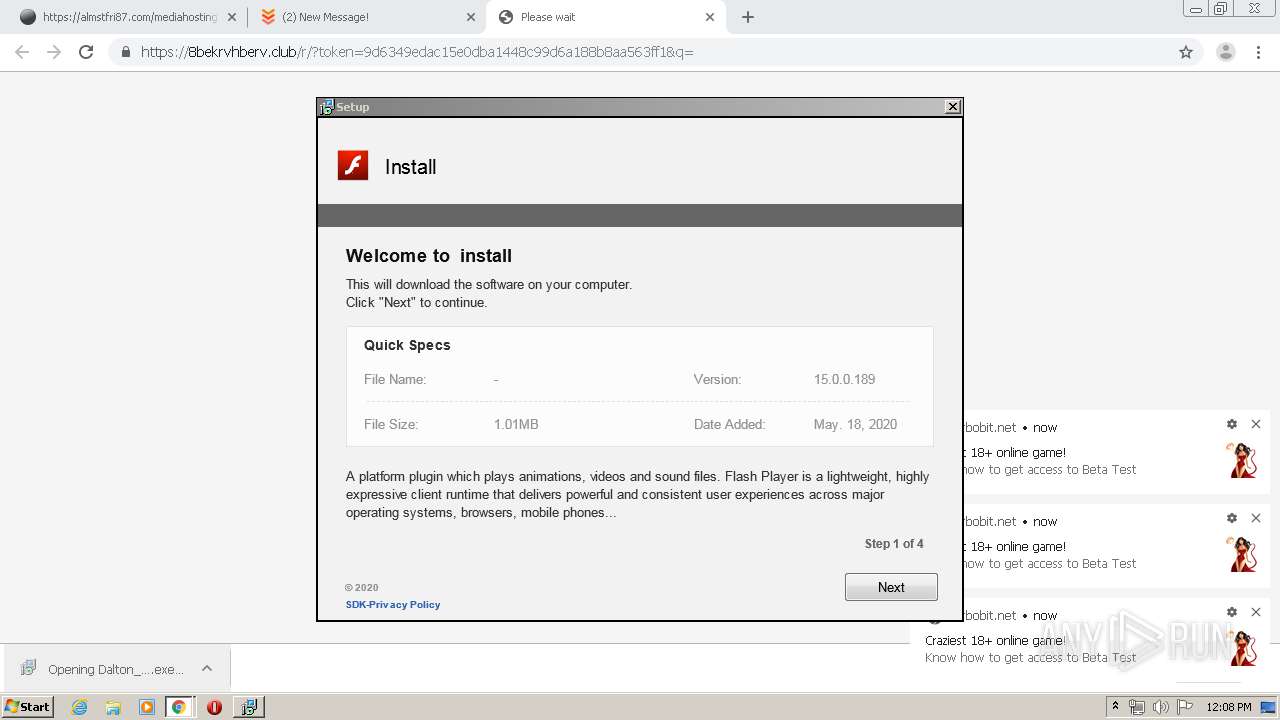The height and width of the screenshot is (720, 1280).
Task: Dismiss the second notification
Action: 1256,518
